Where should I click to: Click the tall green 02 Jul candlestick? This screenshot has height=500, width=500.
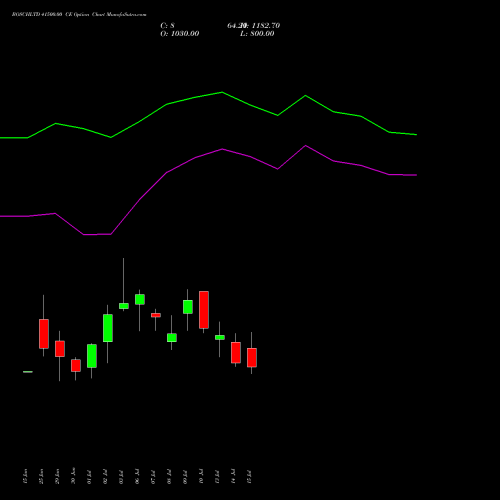tap(108, 328)
